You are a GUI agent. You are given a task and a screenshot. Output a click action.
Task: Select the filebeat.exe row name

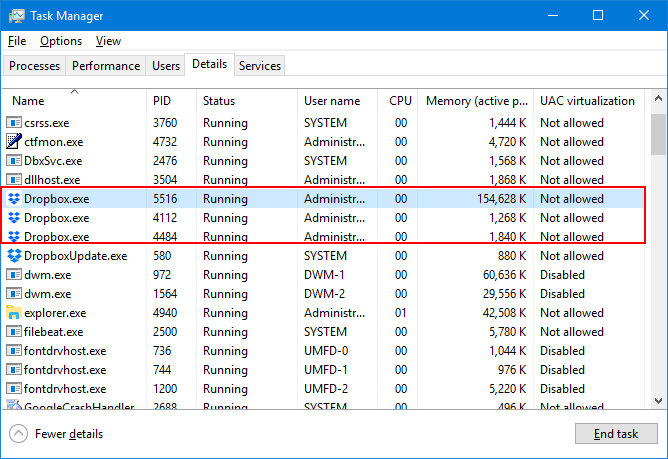(x=54, y=332)
